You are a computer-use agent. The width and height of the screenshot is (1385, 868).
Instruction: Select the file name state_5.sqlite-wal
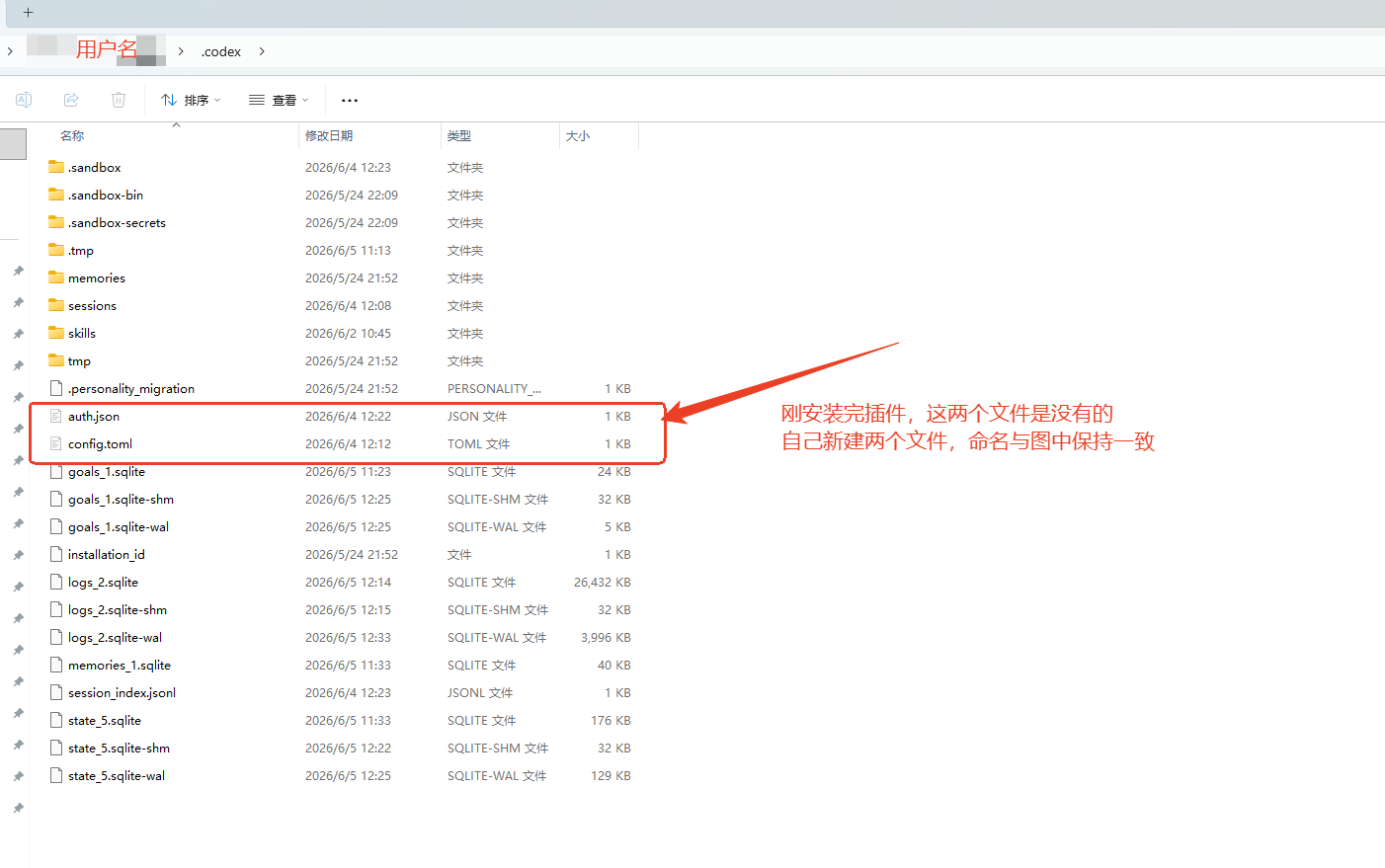coord(117,776)
